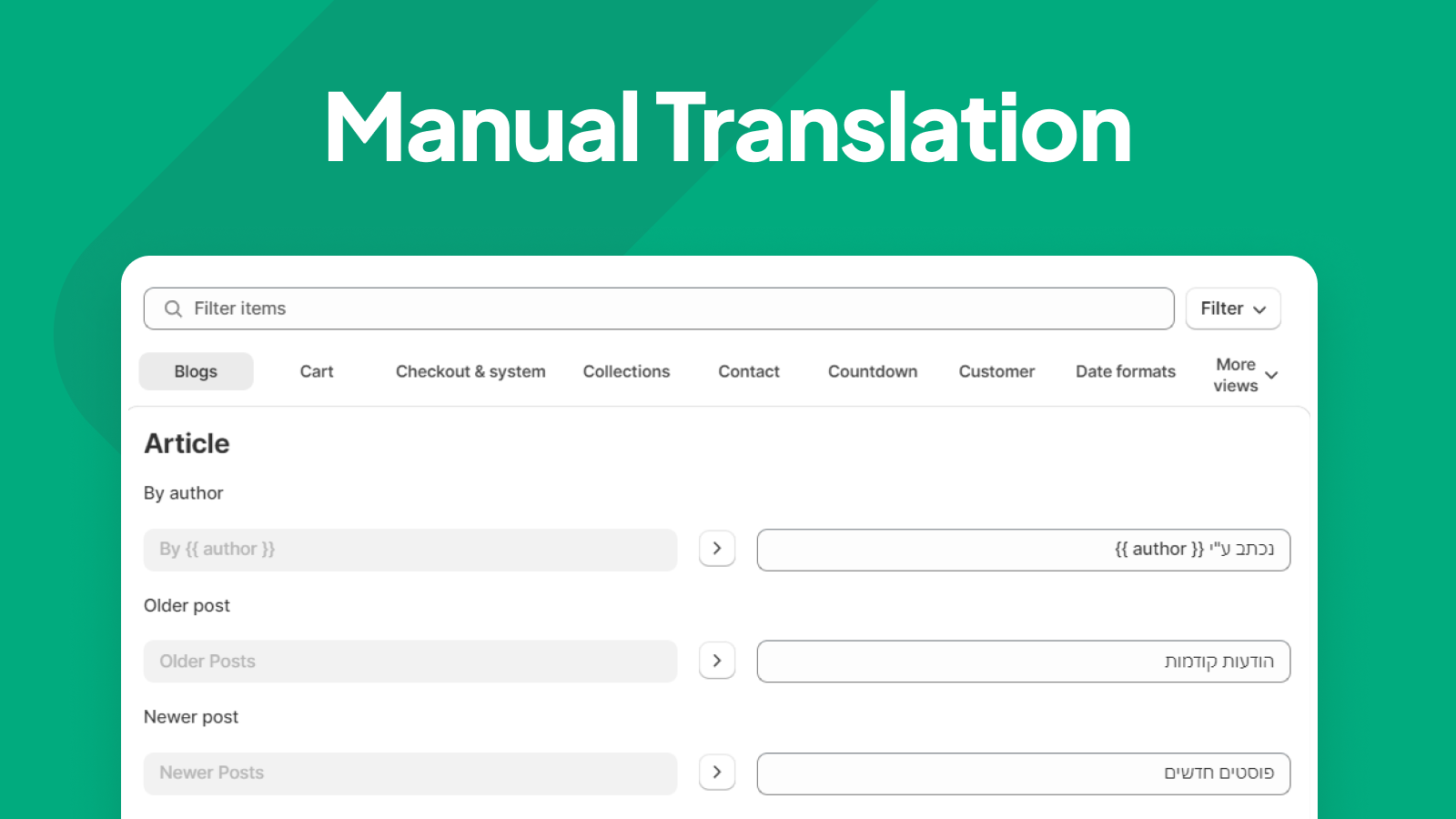
Task: Open the Checkout & system category
Action: 470,371
